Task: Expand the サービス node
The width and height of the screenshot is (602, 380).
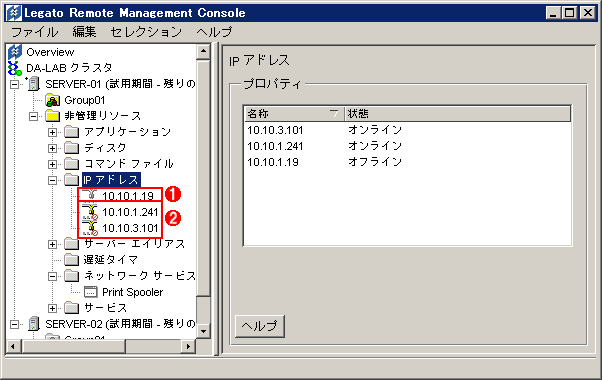Action: coord(53,308)
